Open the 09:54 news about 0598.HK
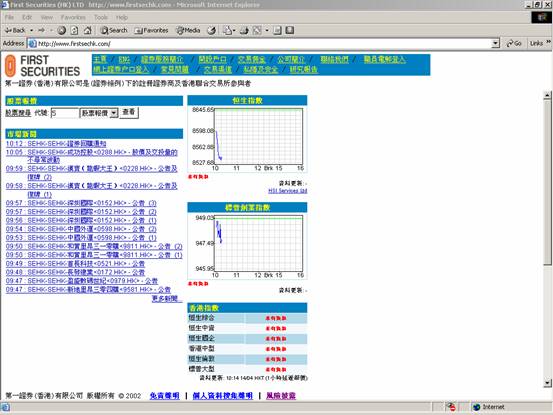553x415 pixels. click(x=81, y=229)
